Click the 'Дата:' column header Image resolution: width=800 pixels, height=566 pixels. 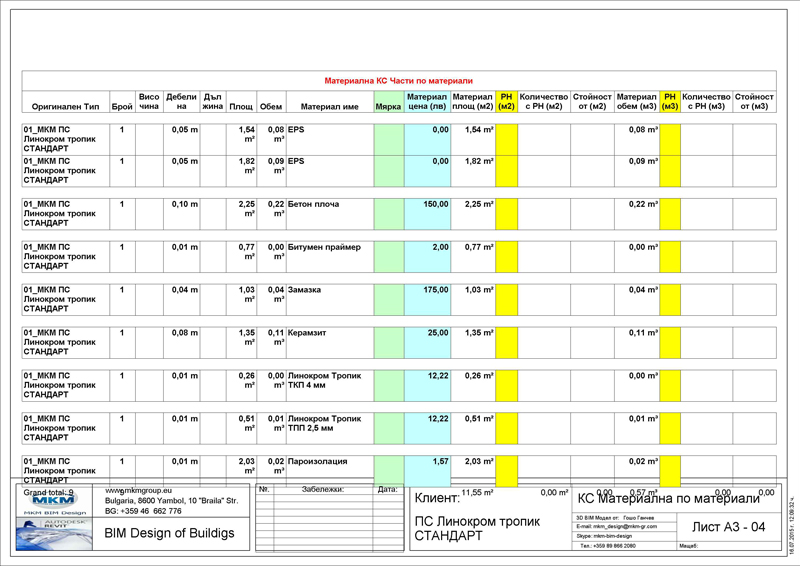[388, 489]
